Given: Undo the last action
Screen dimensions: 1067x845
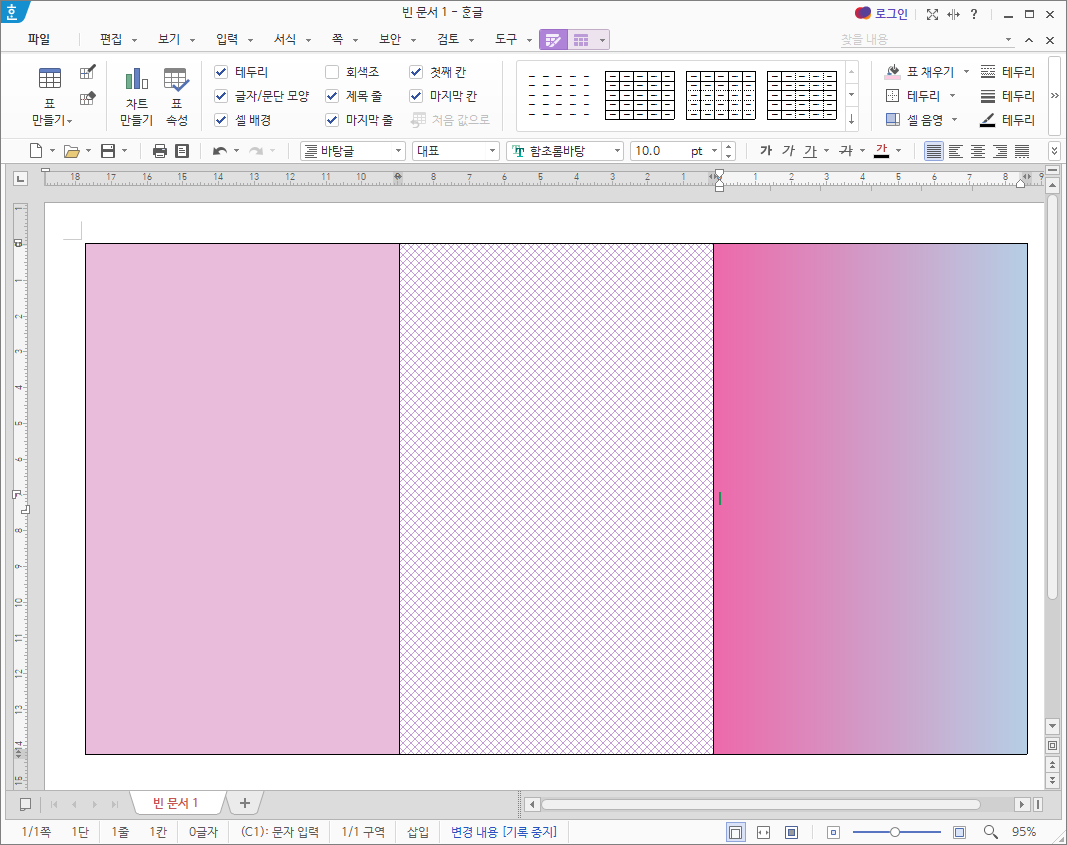Looking at the screenshot, I should coord(219,151).
